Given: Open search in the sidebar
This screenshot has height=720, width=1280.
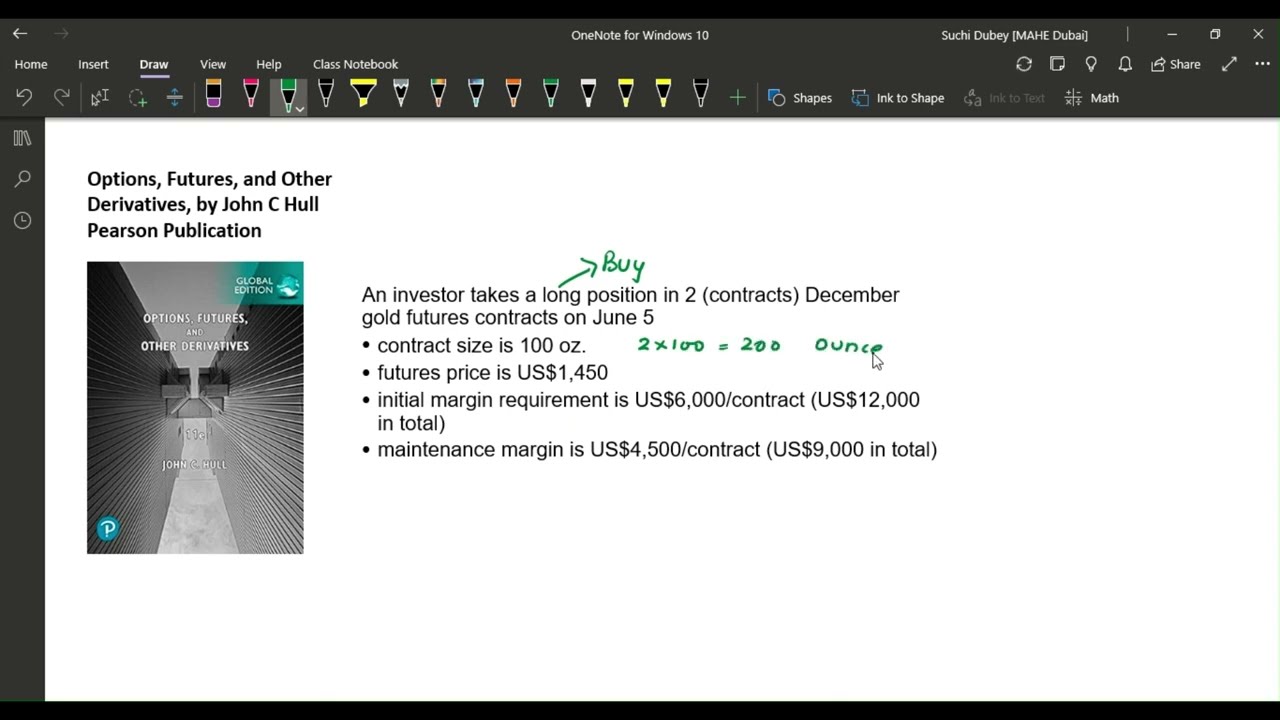Looking at the screenshot, I should [22, 179].
